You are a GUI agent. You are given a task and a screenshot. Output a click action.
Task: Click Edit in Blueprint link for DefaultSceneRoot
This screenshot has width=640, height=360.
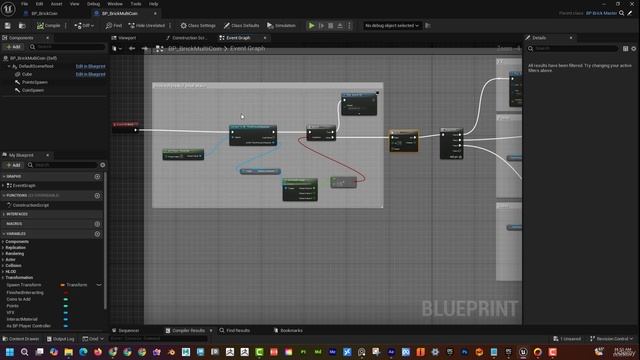click(91, 66)
